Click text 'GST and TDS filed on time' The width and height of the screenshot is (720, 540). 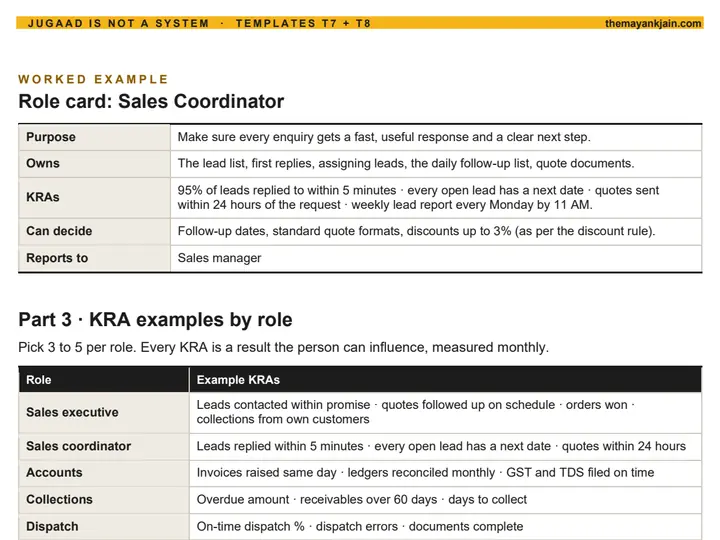coord(580,472)
